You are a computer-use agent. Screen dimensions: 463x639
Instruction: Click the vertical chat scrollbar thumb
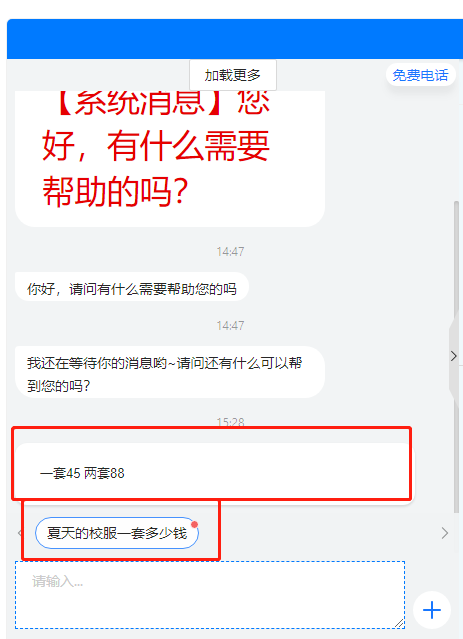point(456,357)
